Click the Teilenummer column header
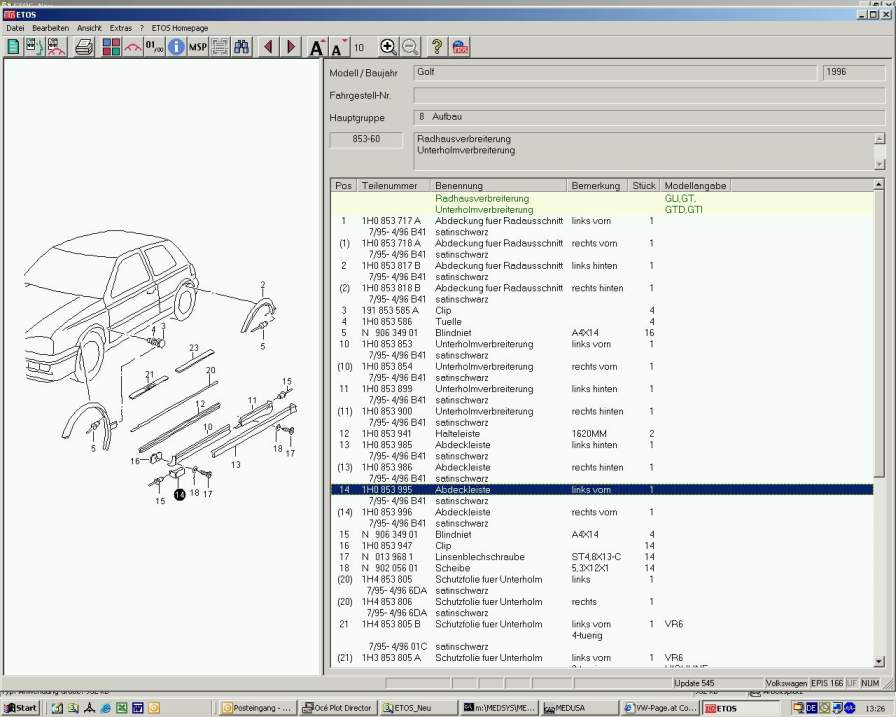The height and width of the screenshot is (717, 896). point(394,186)
